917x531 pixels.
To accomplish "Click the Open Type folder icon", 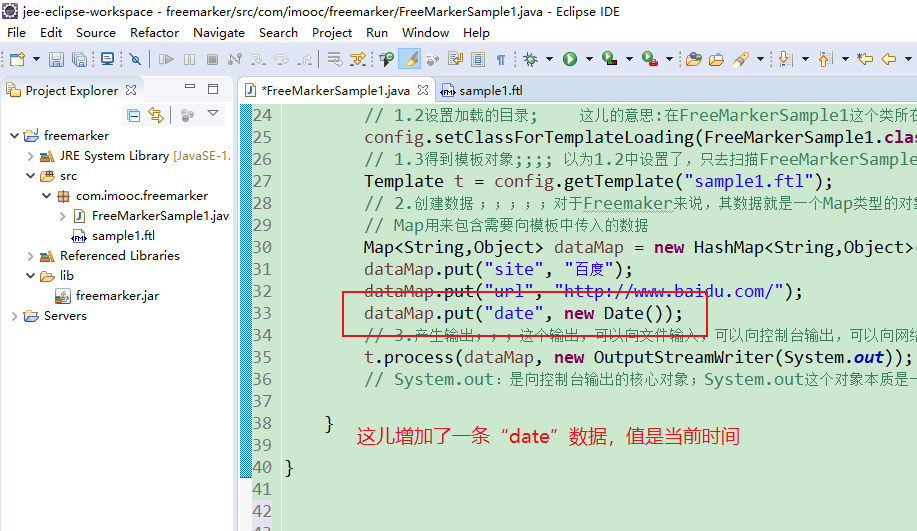I will tap(694, 59).
